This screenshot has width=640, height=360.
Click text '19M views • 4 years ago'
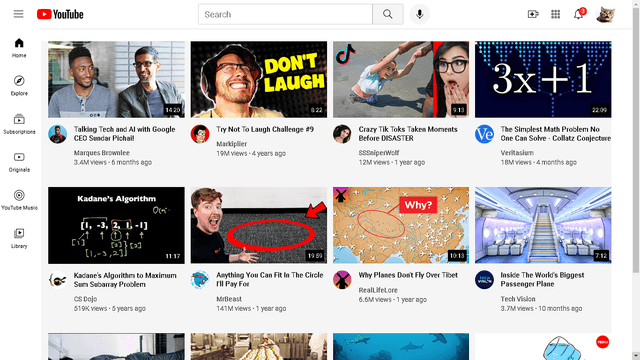click(x=251, y=153)
